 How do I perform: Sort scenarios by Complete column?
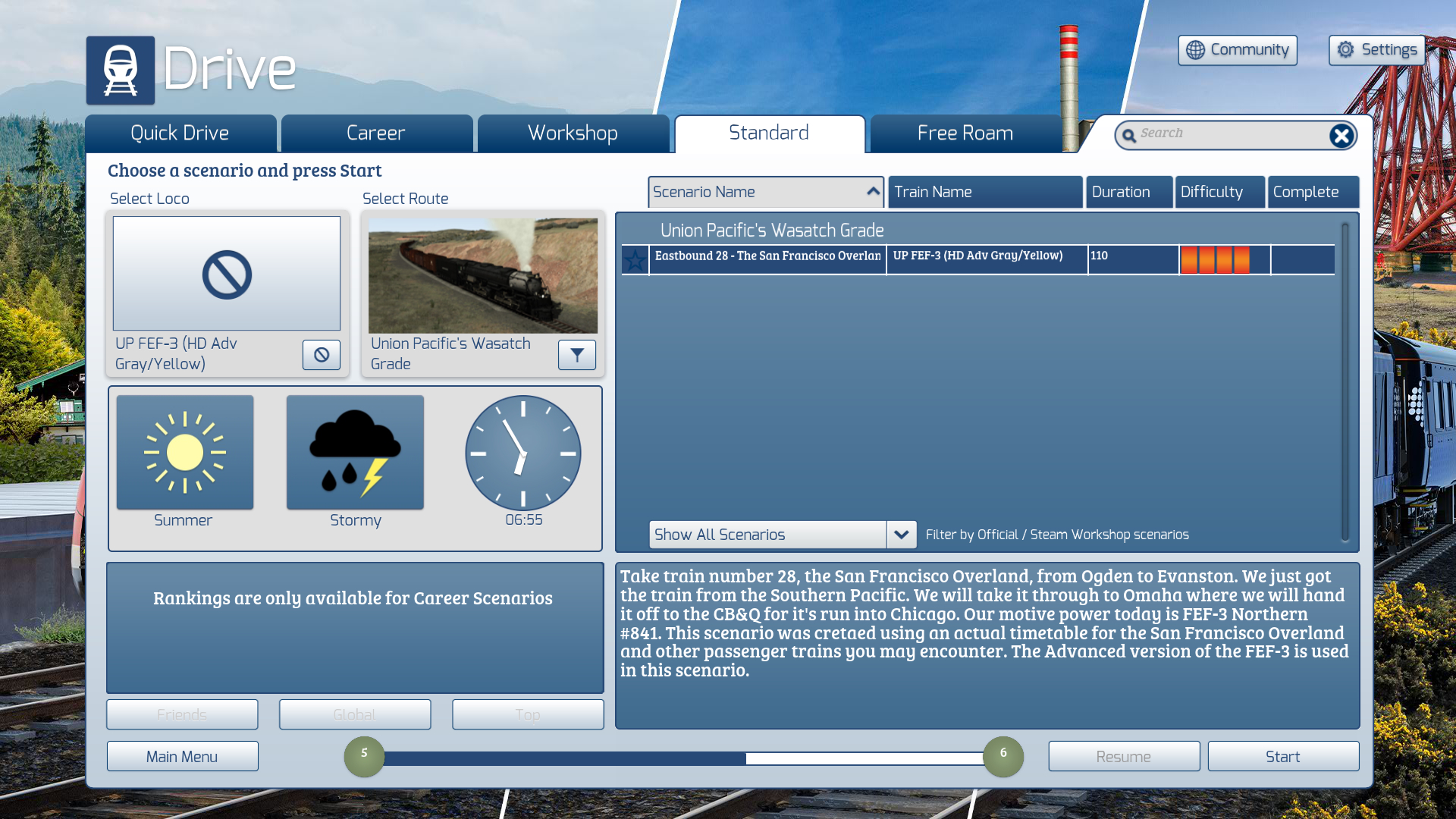(1313, 192)
